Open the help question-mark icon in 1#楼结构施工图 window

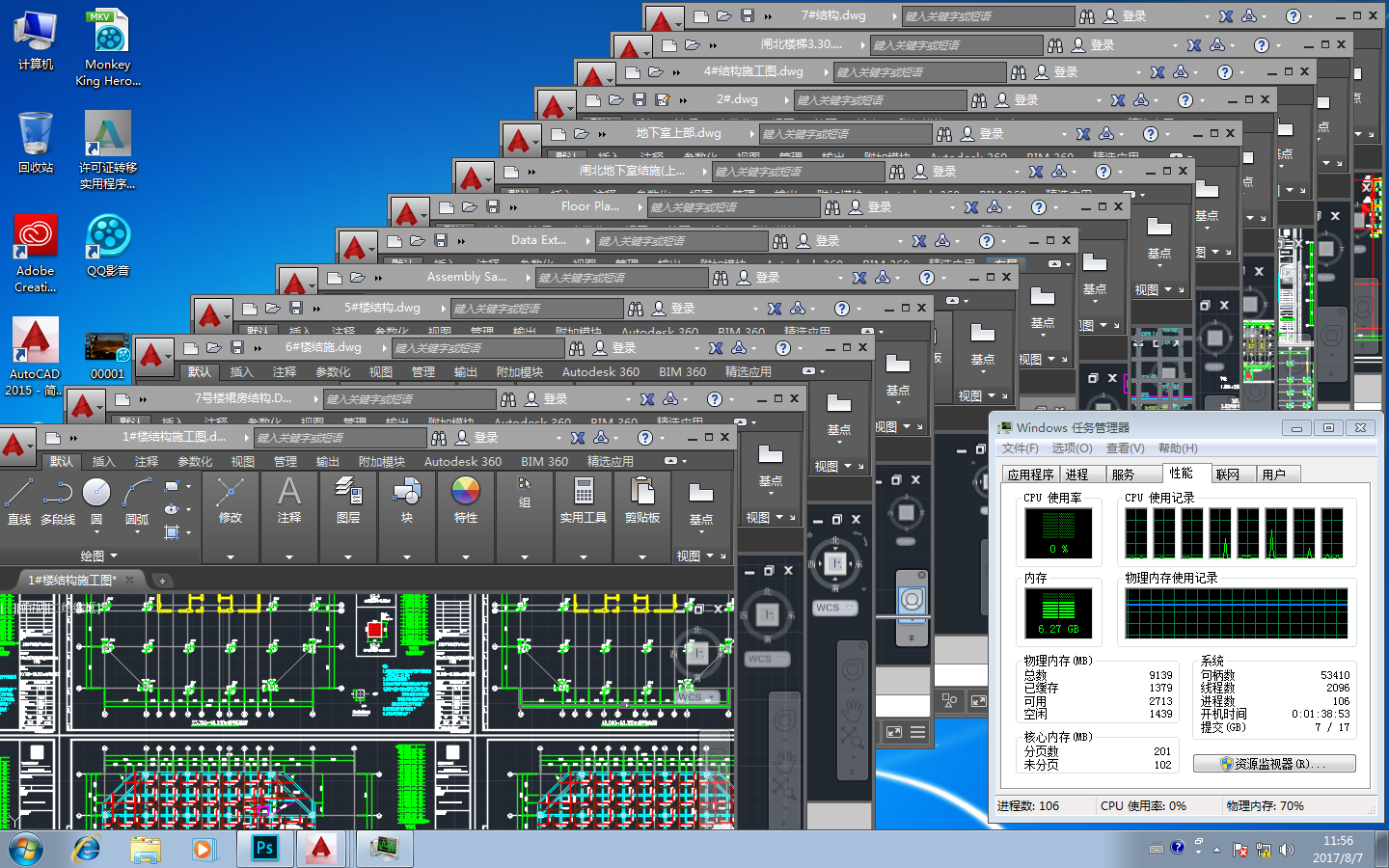click(645, 438)
